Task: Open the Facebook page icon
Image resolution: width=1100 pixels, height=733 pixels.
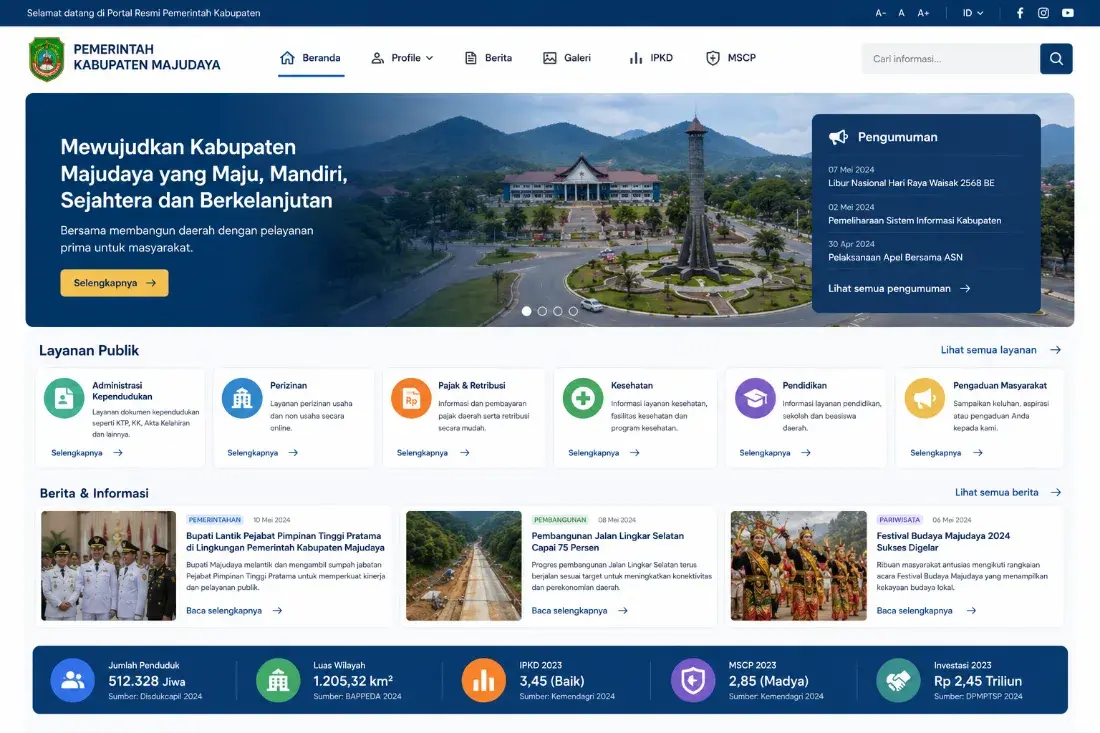Action: point(1020,13)
